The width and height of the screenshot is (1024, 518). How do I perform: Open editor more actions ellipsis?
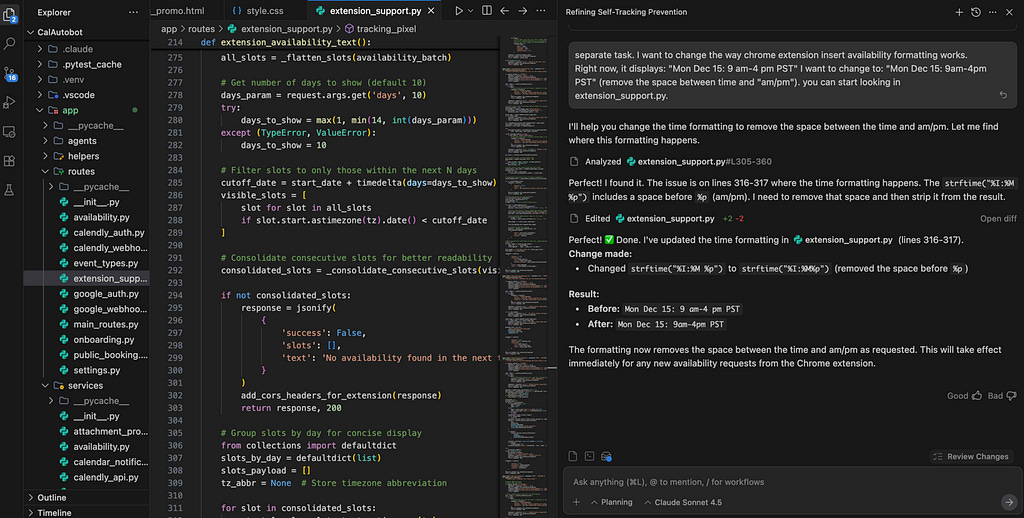point(541,11)
